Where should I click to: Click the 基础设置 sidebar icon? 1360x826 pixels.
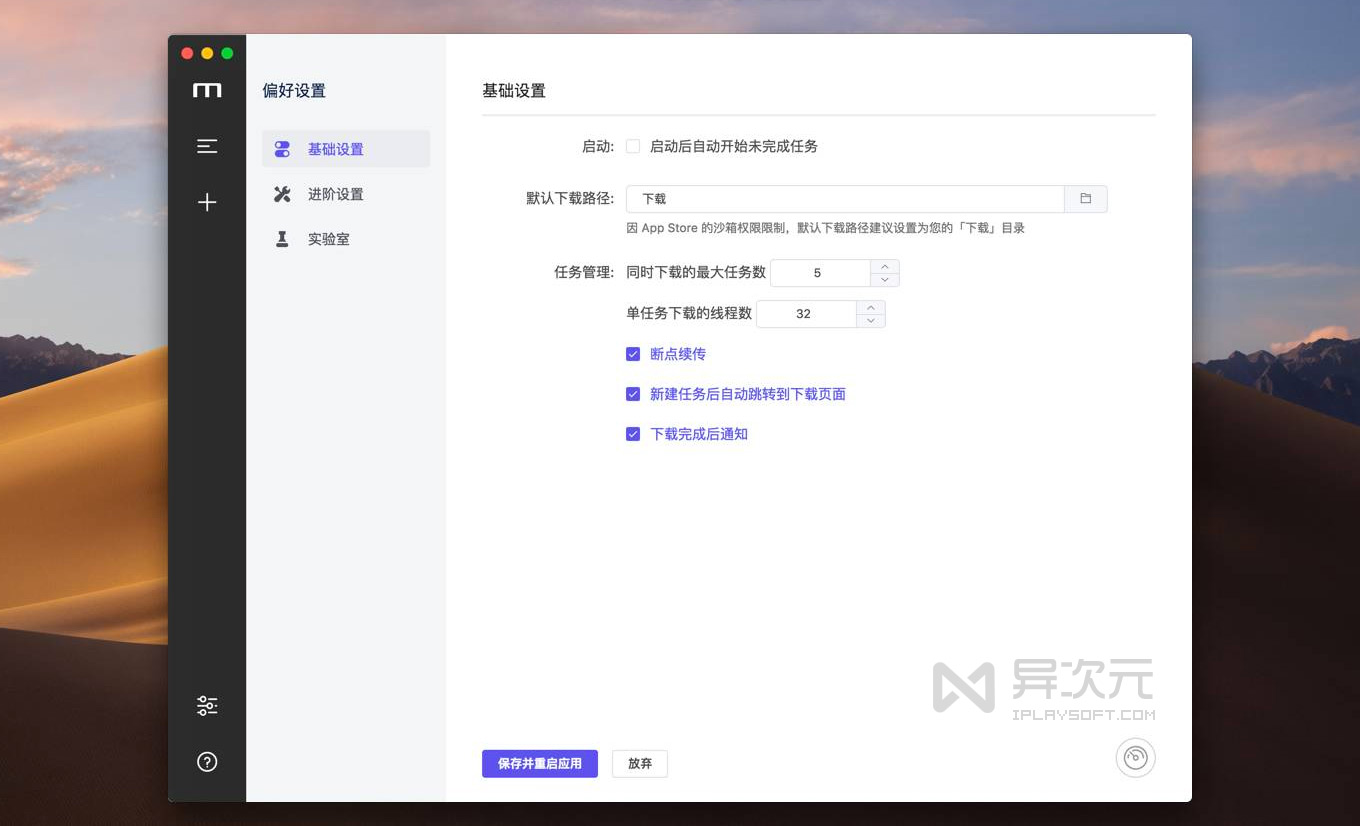click(282, 148)
